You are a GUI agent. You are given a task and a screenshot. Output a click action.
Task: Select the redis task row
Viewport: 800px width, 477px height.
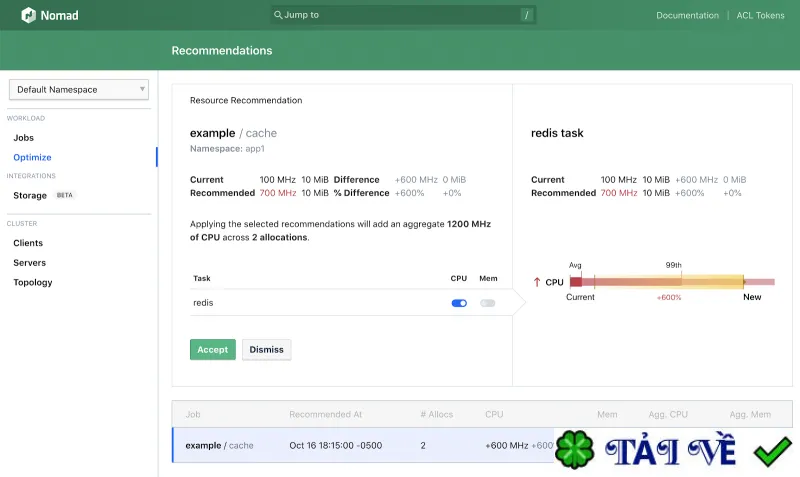coord(351,303)
